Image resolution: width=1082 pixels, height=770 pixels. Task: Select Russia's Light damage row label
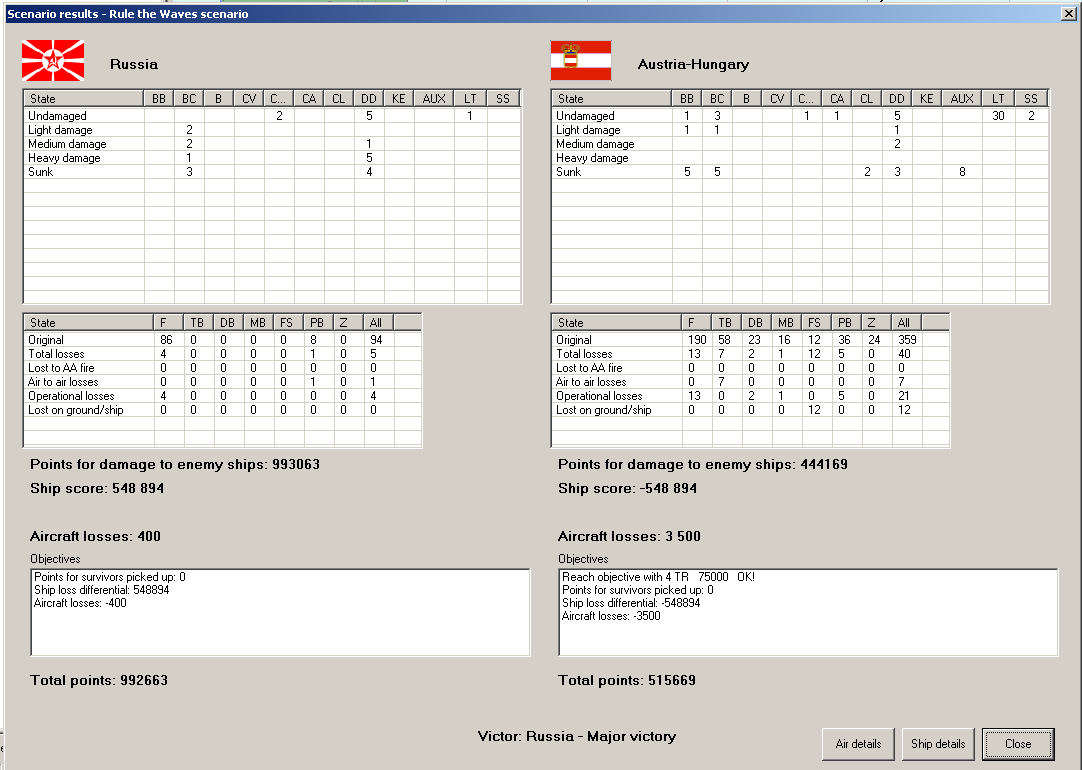click(60, 130)
